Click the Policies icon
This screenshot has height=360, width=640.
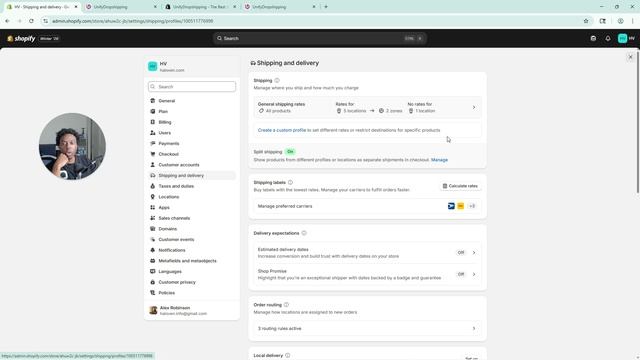point(153,293)
